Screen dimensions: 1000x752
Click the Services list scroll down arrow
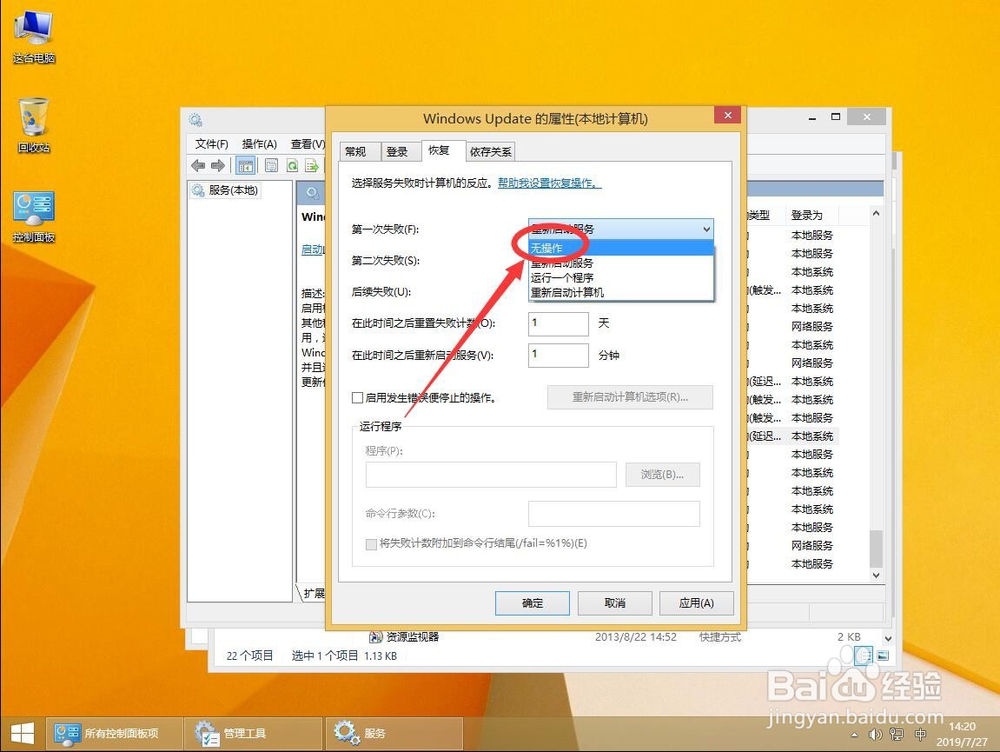click(876, 575)
